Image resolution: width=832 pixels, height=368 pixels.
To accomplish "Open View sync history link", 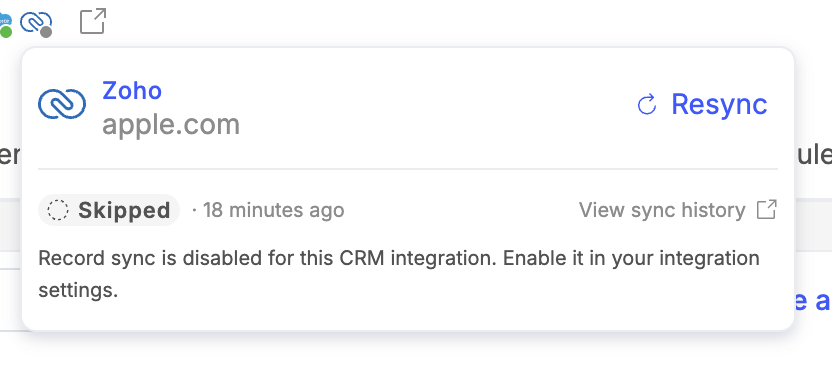I will (662, 210).
